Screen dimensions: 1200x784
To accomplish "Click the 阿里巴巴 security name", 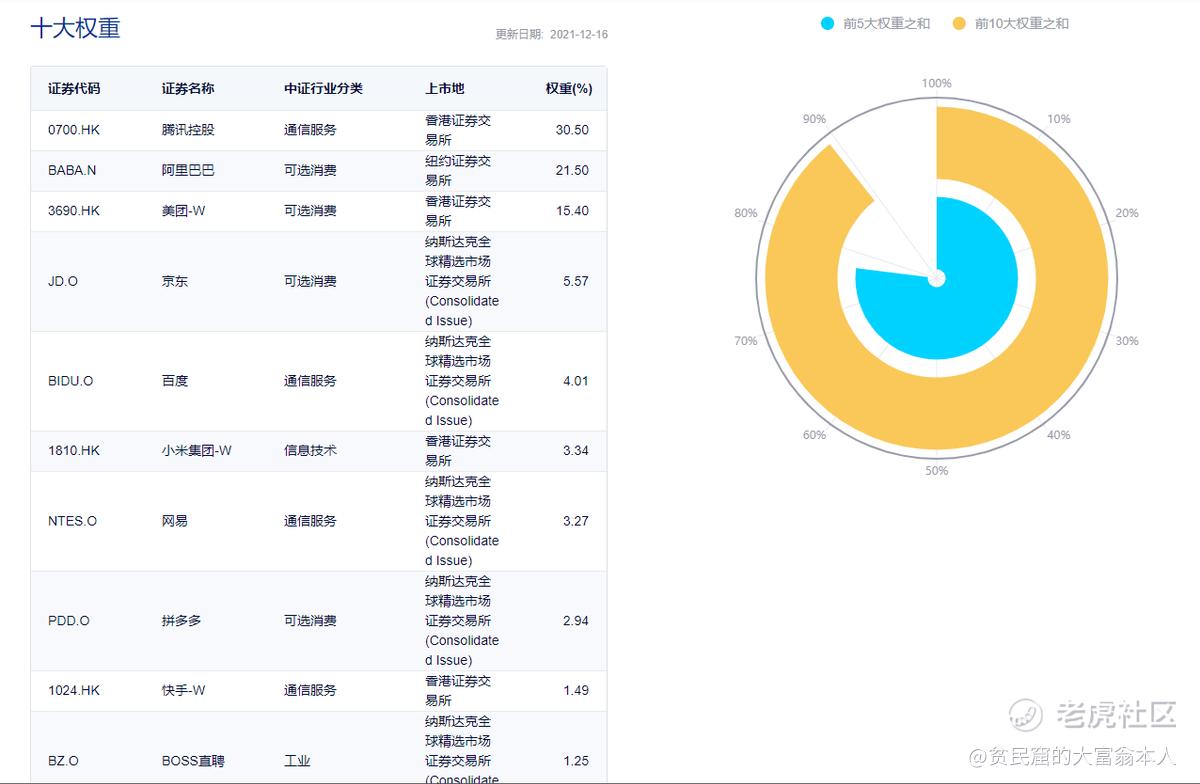I will click(188, 170).
